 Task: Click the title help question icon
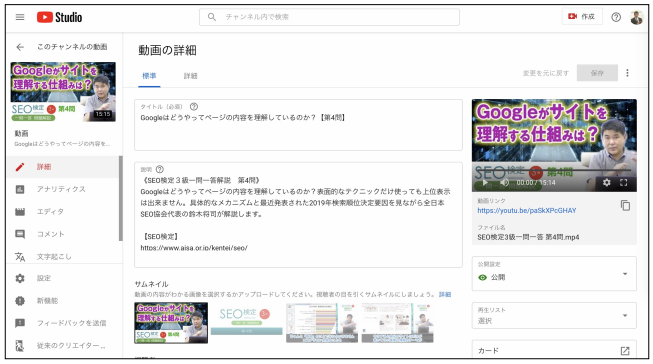click(194, 107)
